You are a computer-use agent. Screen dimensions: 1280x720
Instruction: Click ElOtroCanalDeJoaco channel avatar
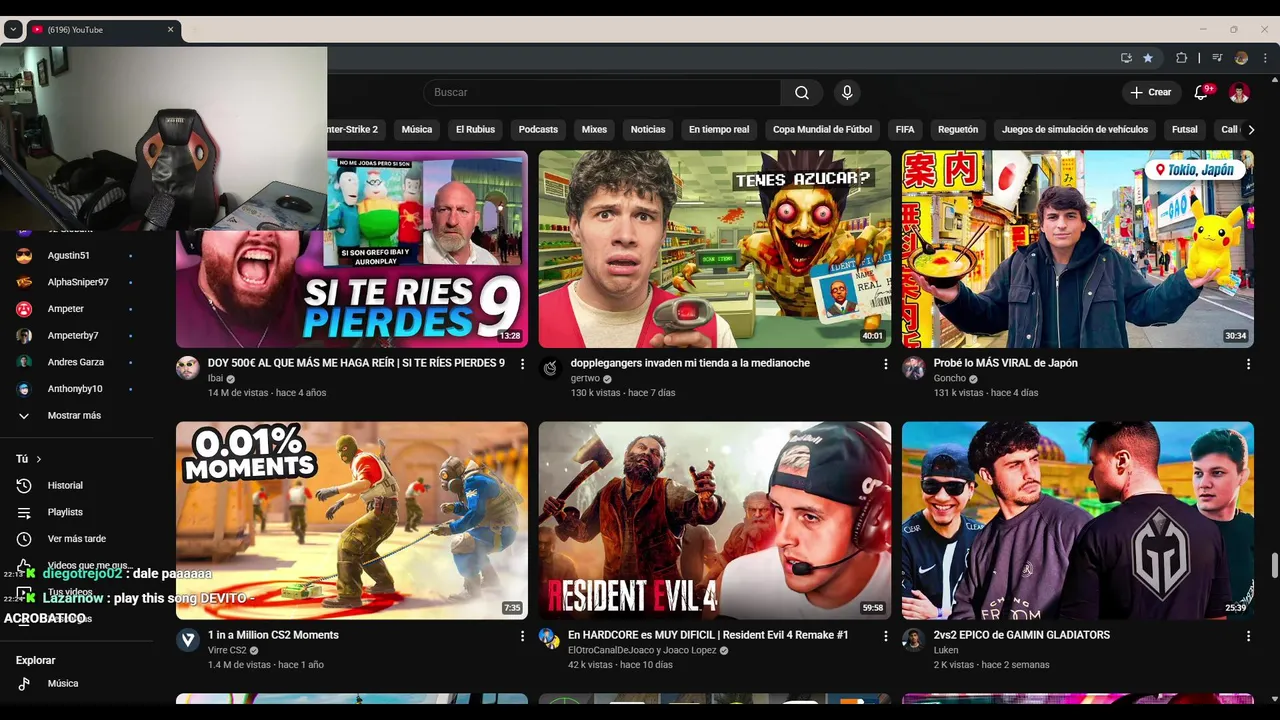point(550,640)
